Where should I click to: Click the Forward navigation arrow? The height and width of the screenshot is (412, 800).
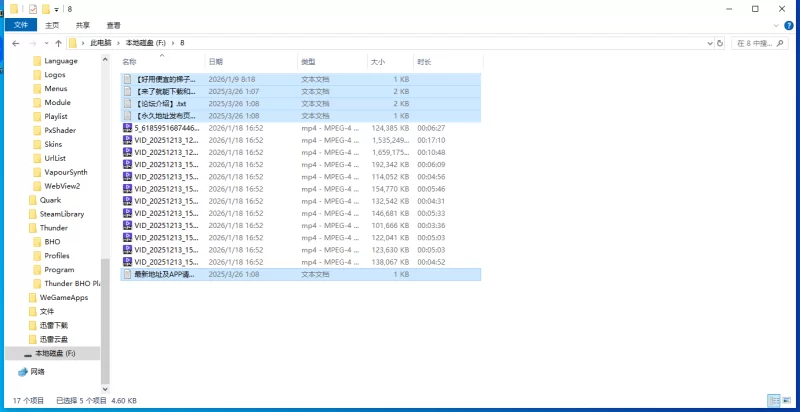[33, 43]
